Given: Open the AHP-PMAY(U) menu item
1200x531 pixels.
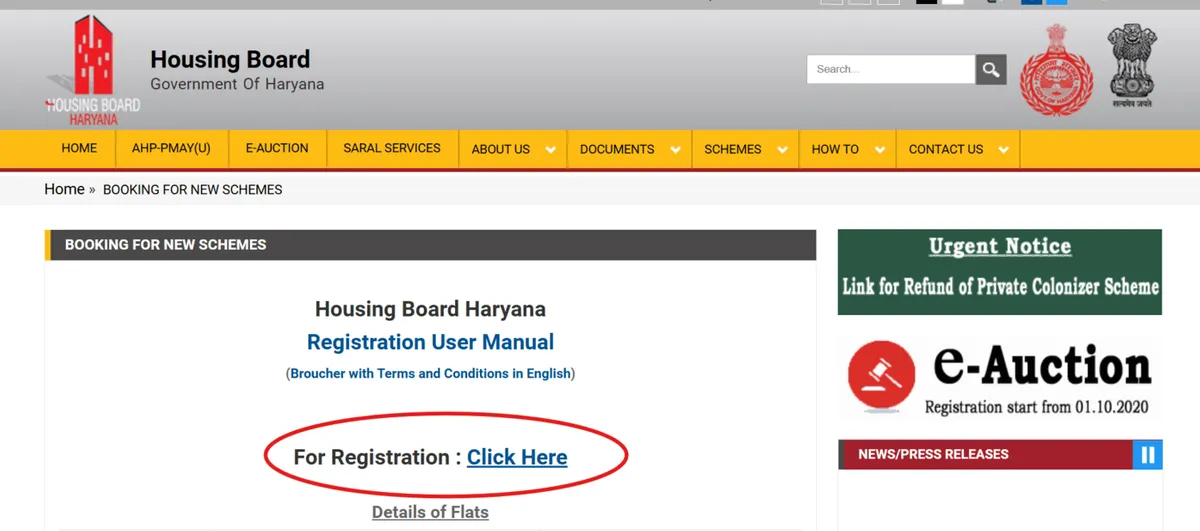Looking at the screenshot, I should pos(171,148).
